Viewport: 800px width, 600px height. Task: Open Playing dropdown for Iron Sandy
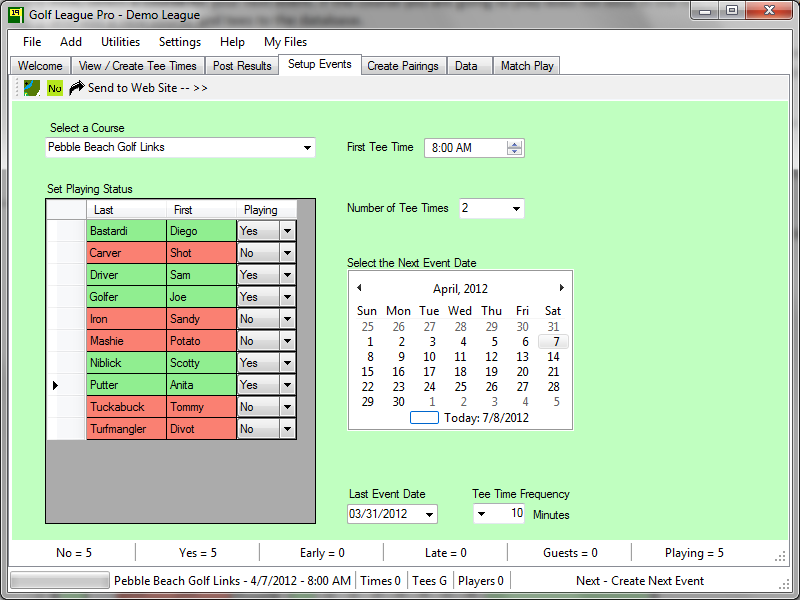(x=287, y=319)
